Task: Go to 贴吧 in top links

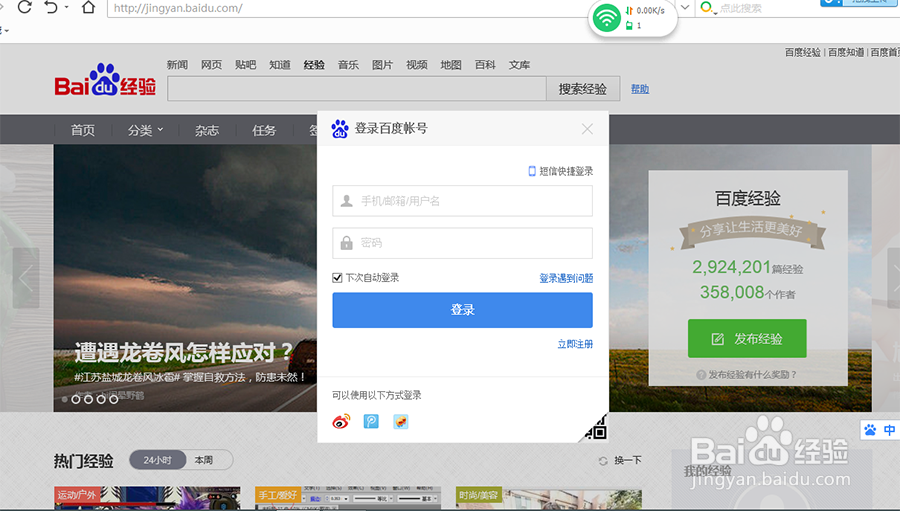Action: pos(246,65)
